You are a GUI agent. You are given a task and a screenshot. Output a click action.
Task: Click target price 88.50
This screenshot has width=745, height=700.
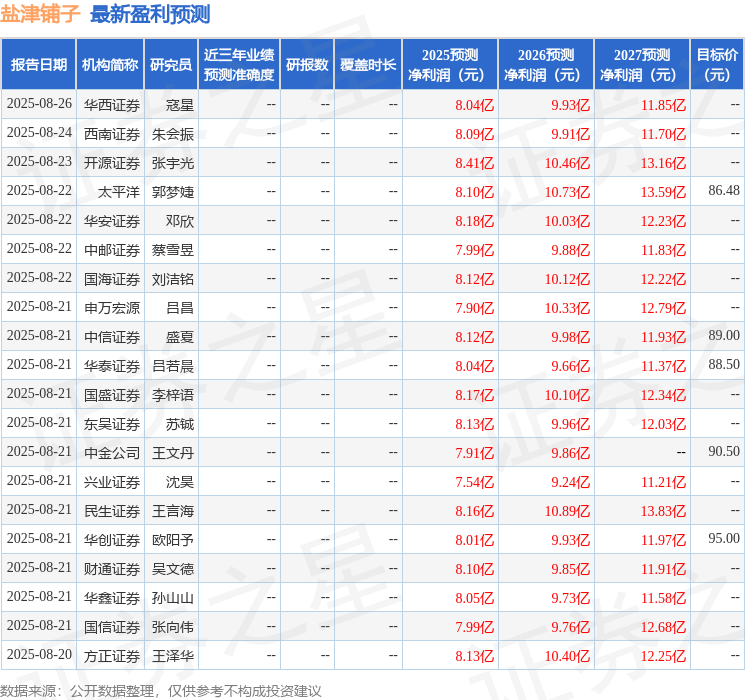[x=724, y=364]
